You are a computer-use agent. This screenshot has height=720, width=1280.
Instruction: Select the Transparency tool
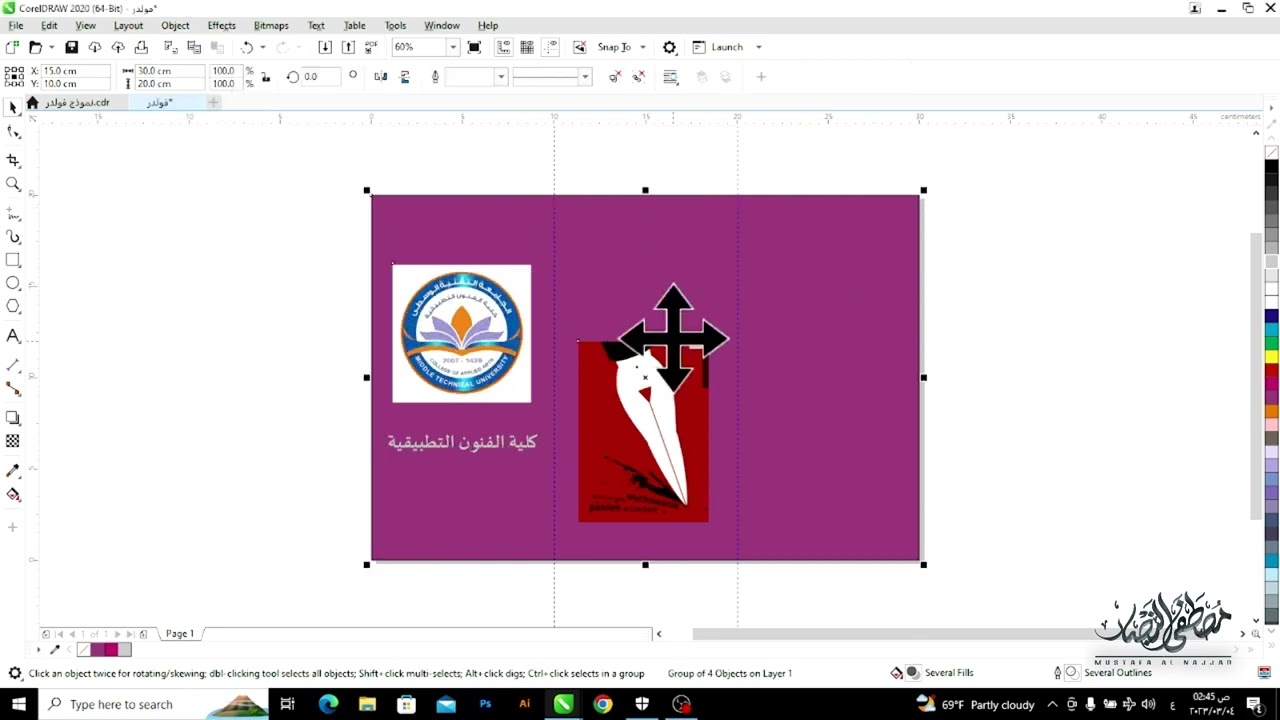coord(13,441)
